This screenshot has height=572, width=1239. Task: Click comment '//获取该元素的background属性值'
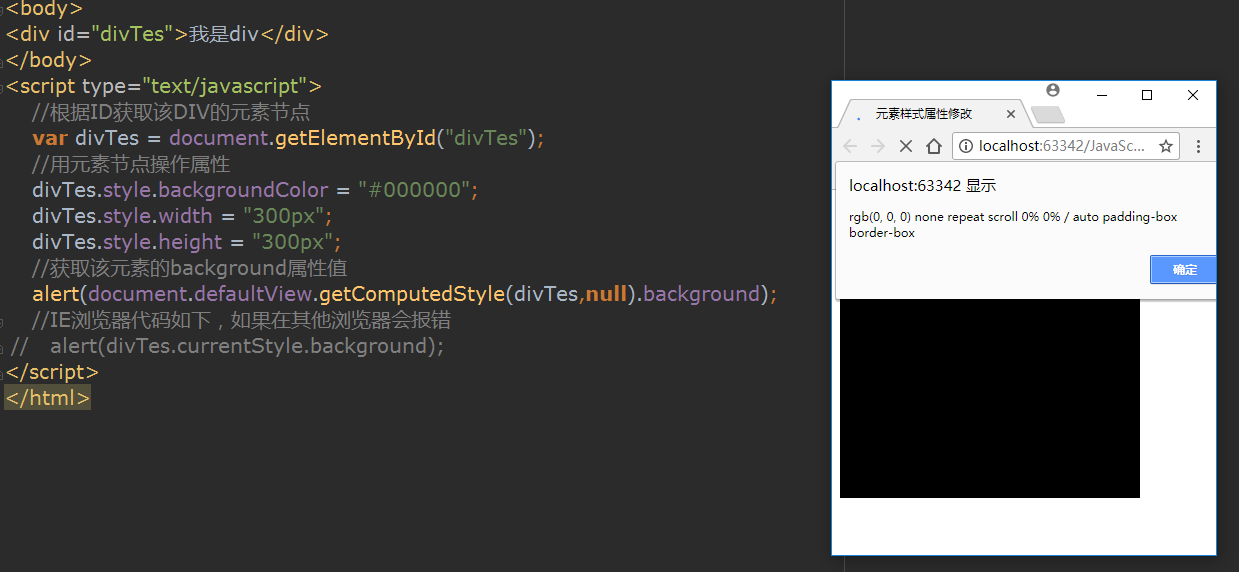[189, 268]
